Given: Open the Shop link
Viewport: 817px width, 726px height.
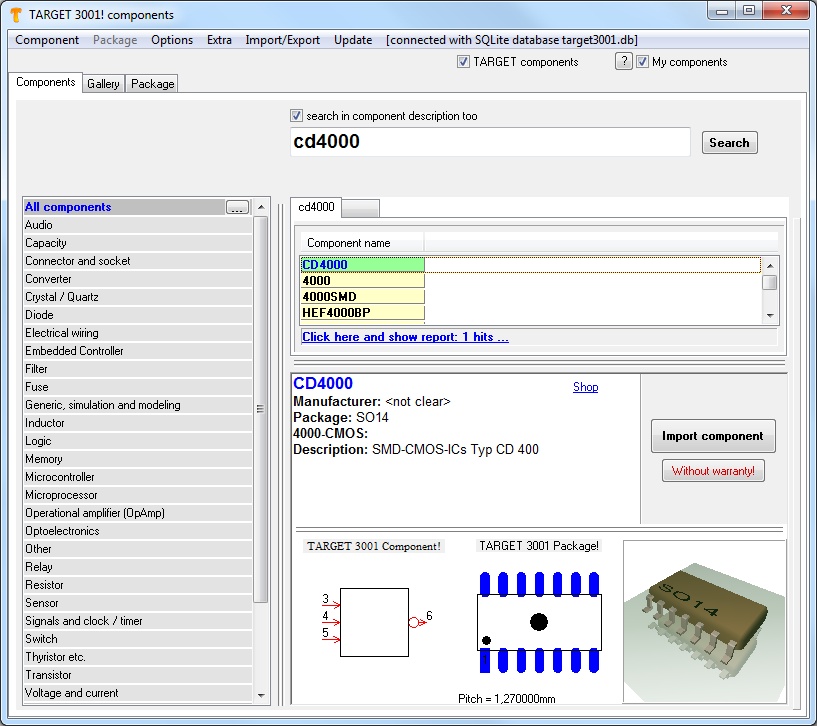Looking at the screenshot, I should pos(585,387).
